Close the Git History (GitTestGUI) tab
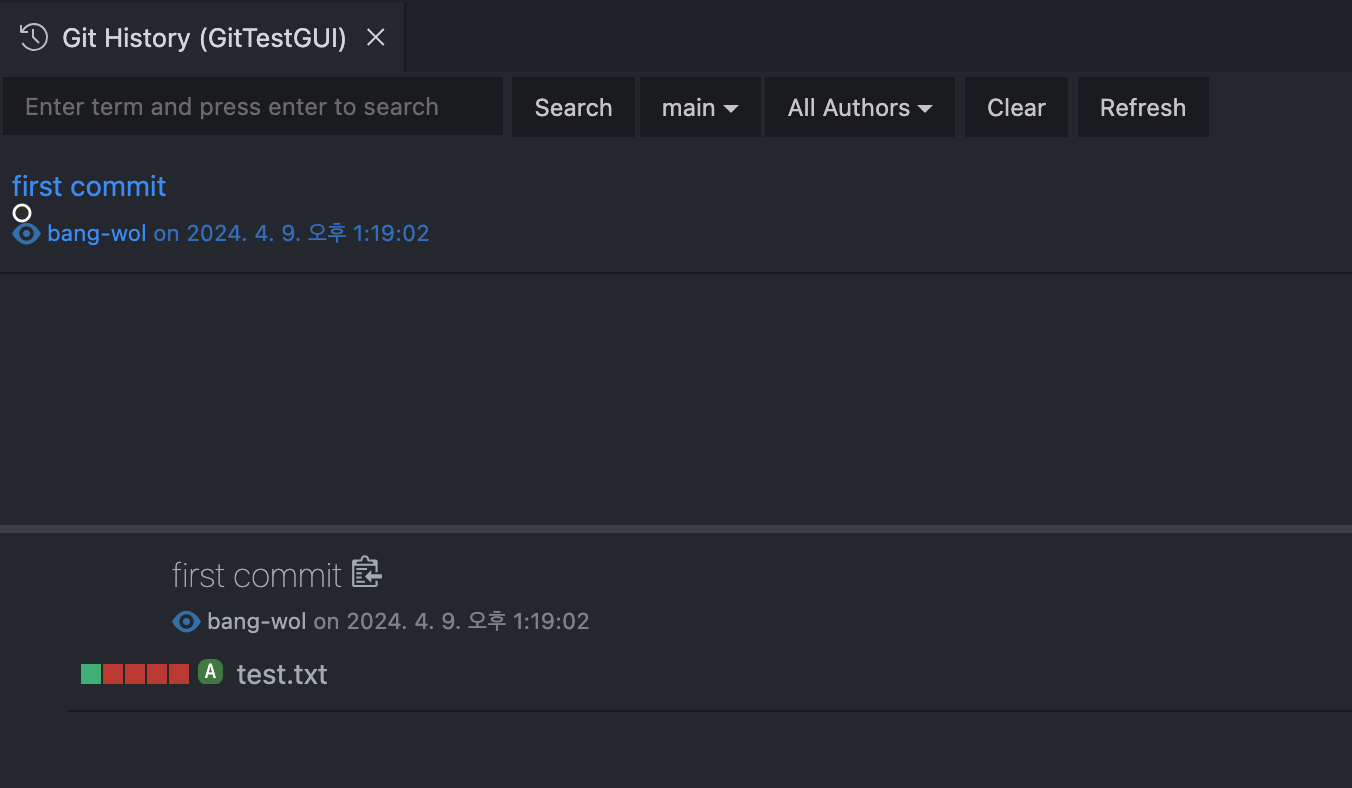This screenshot has width=1352, height=788. 376,38
